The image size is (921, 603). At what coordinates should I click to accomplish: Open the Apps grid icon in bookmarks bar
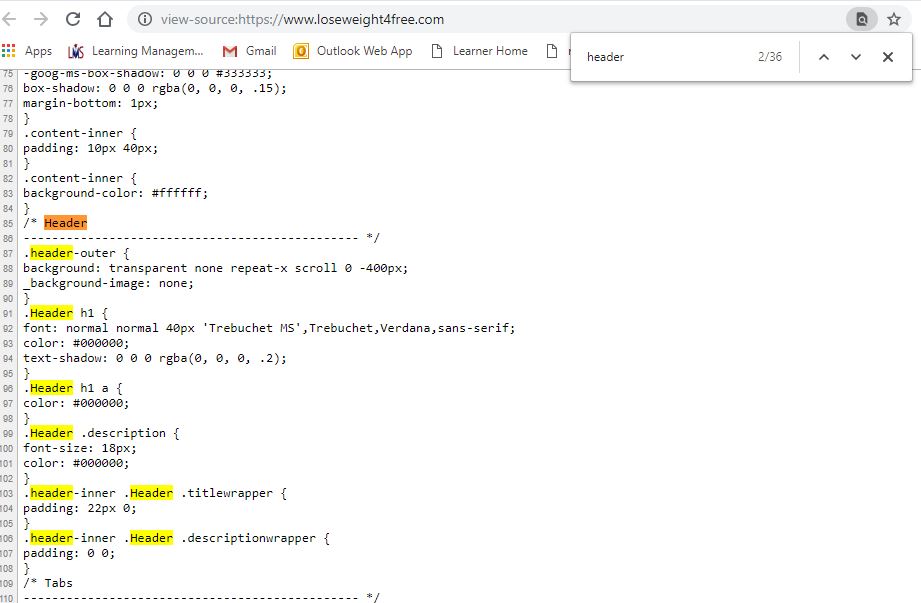pyautogui.click(x=9, y=51)
